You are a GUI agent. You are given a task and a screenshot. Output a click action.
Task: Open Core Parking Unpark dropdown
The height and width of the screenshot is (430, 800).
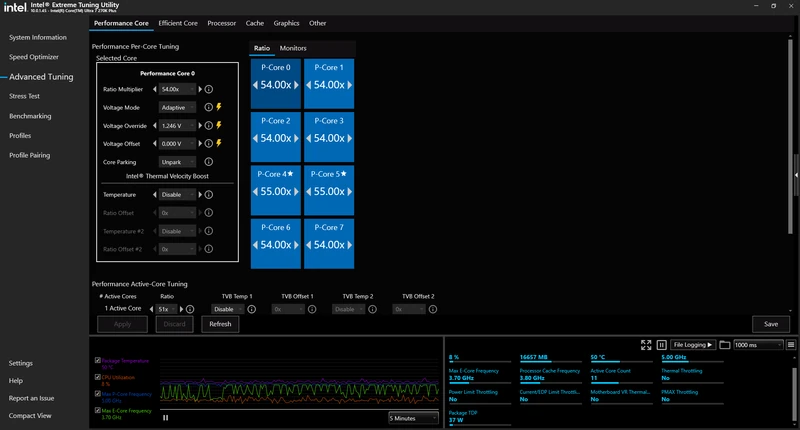[x=177, y=162]
